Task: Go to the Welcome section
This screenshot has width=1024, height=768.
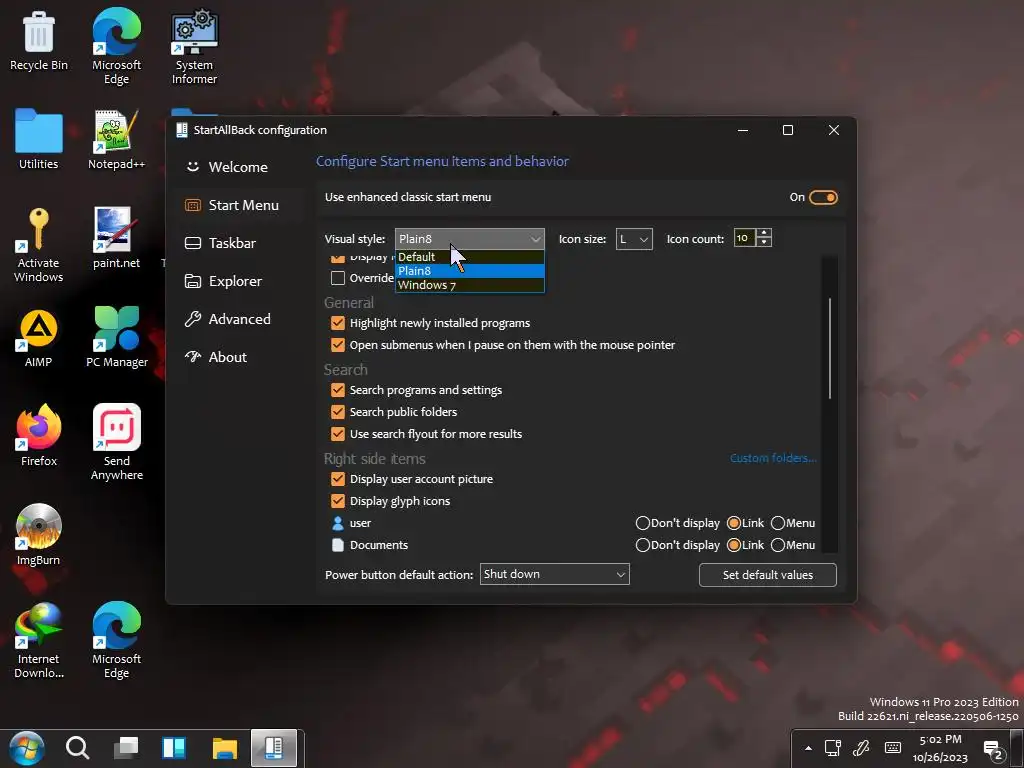Action: (x=238, y=167)
